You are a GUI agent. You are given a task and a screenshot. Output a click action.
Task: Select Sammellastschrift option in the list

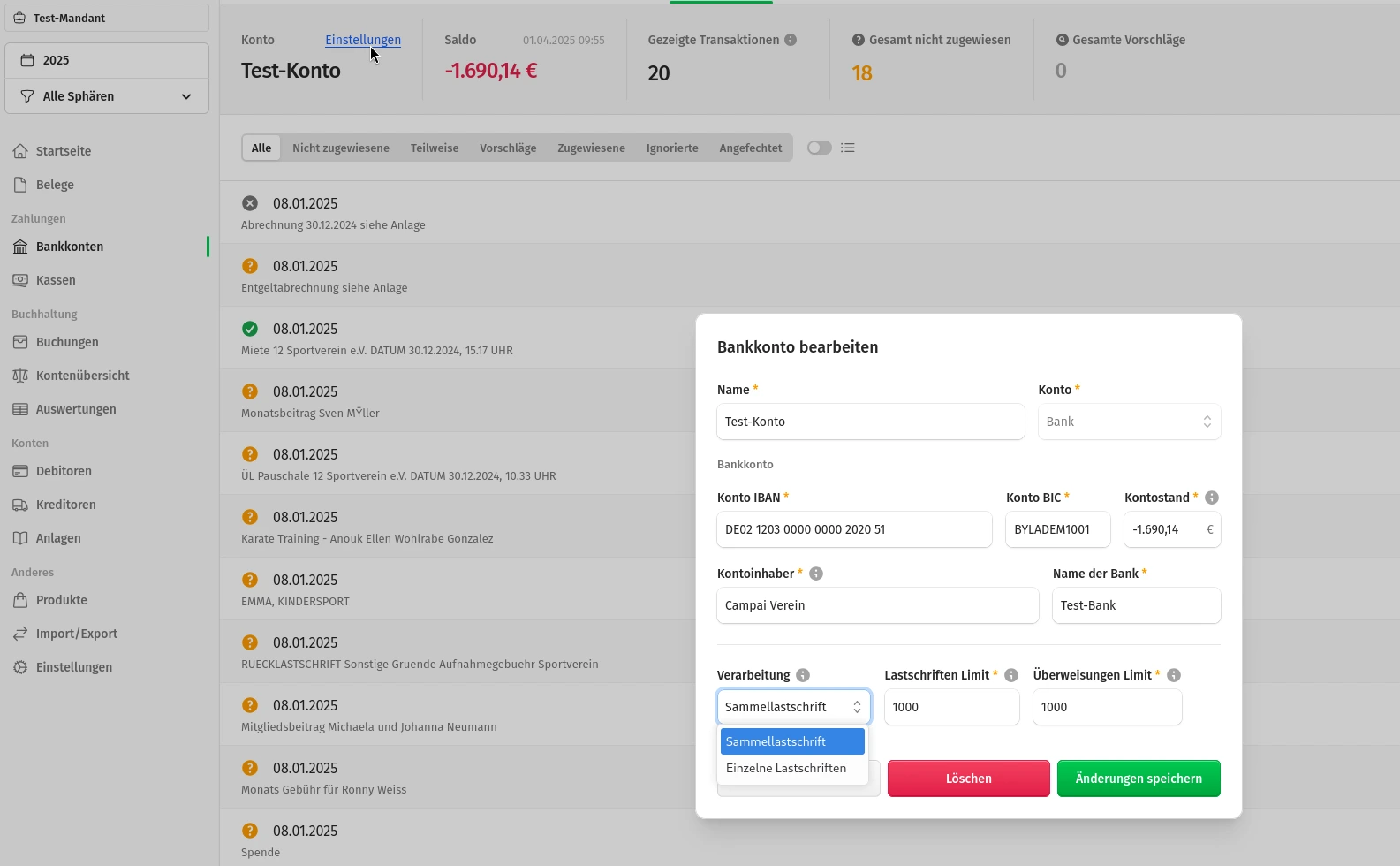click(x=792, y=741)
